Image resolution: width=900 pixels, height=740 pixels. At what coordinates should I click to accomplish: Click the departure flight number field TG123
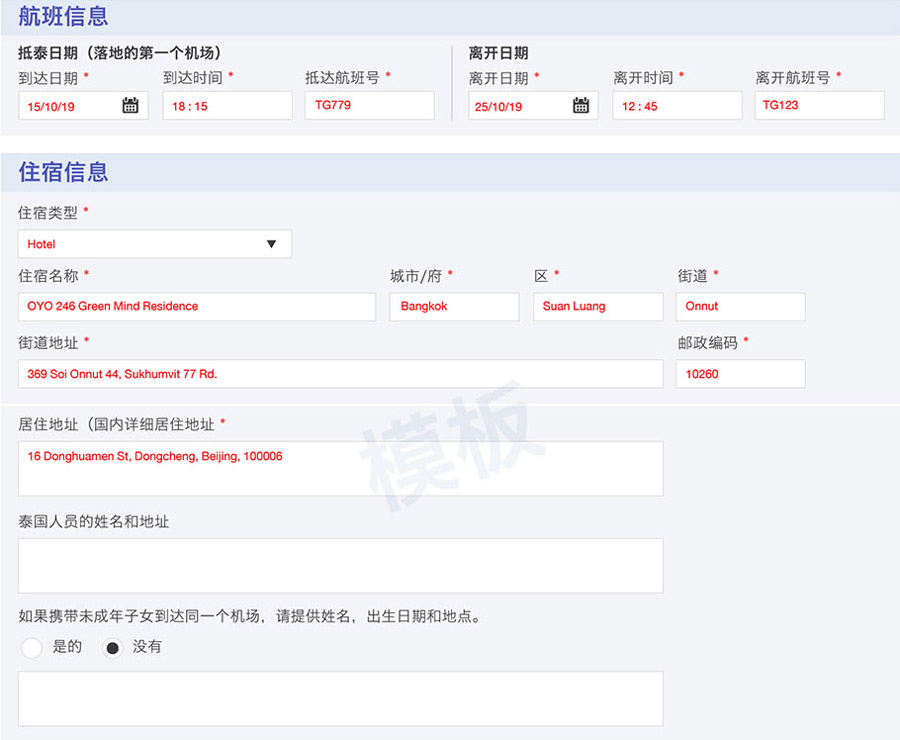[x=820, y=106]
